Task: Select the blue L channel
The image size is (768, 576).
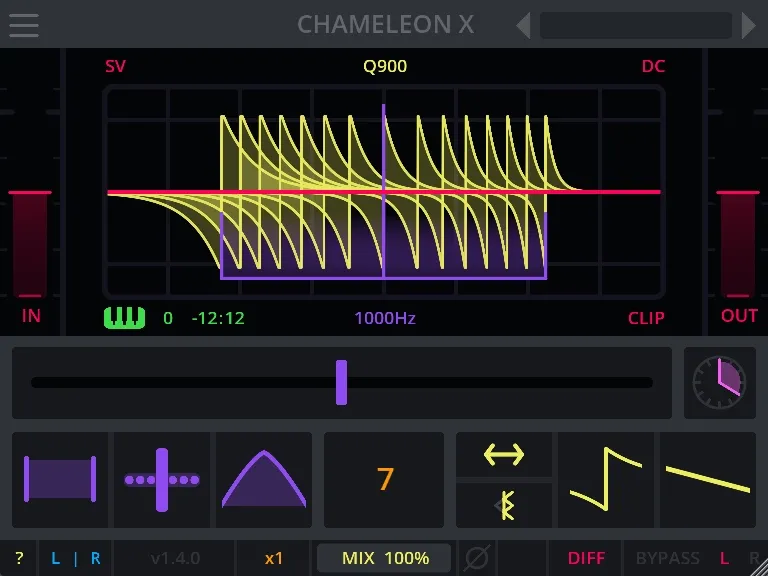Action: coord(56,558)
